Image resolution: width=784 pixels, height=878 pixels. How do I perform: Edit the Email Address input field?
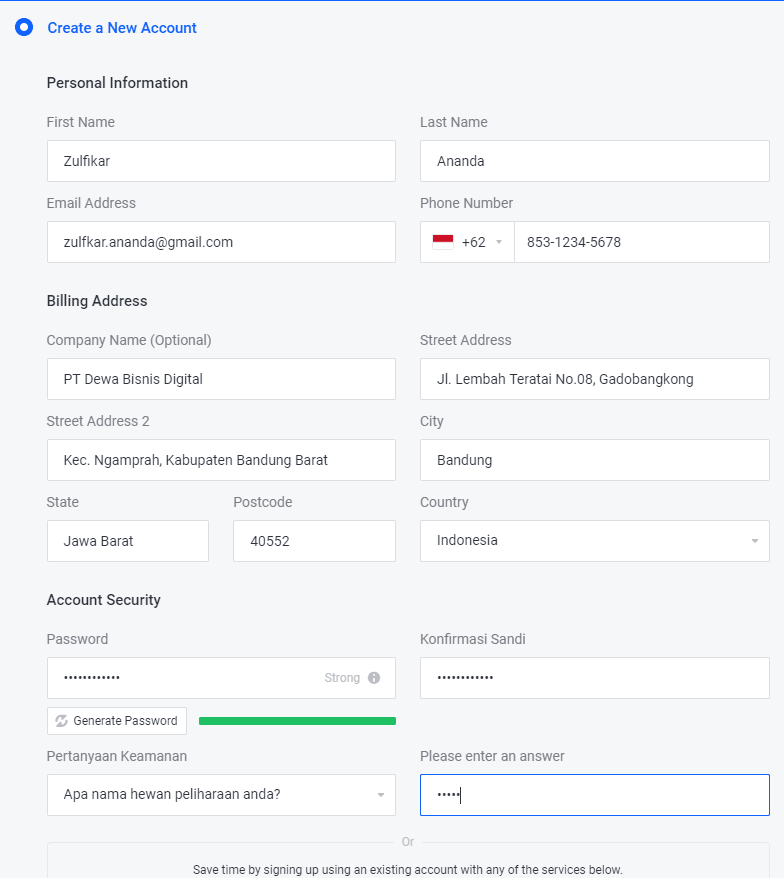(x=221, y=242)
